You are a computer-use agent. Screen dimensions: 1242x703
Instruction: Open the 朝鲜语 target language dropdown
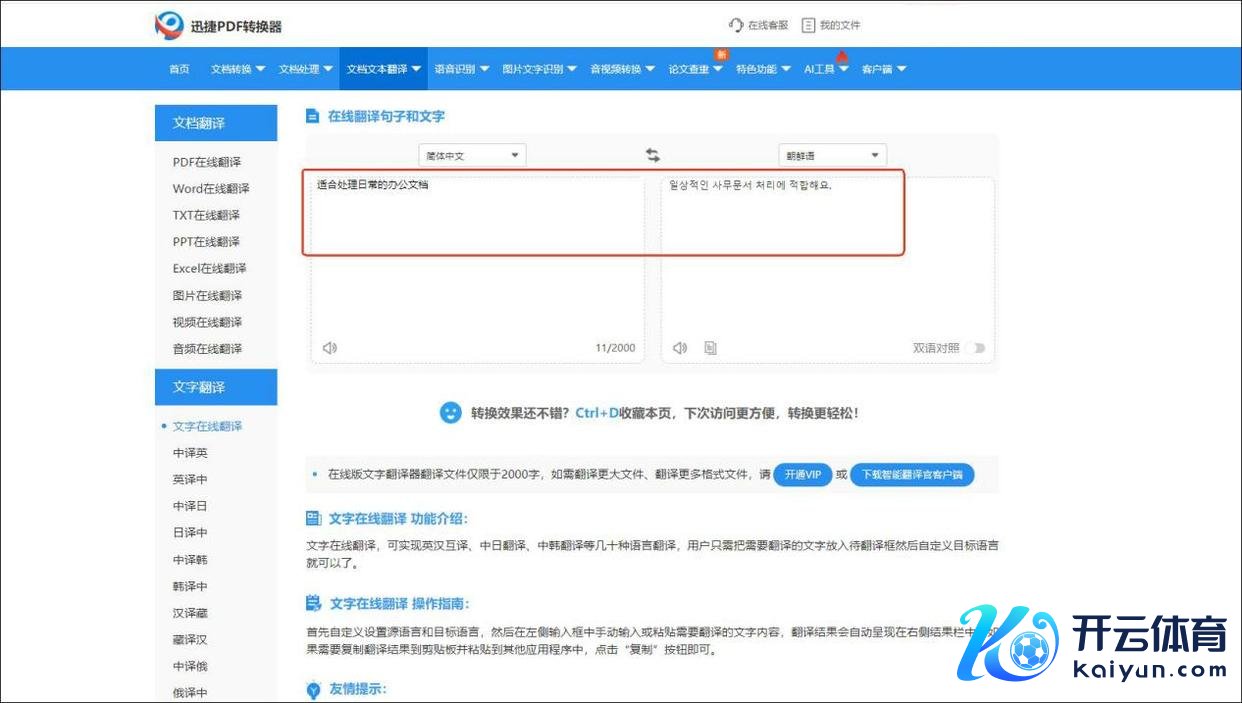(x=832, y=155)
